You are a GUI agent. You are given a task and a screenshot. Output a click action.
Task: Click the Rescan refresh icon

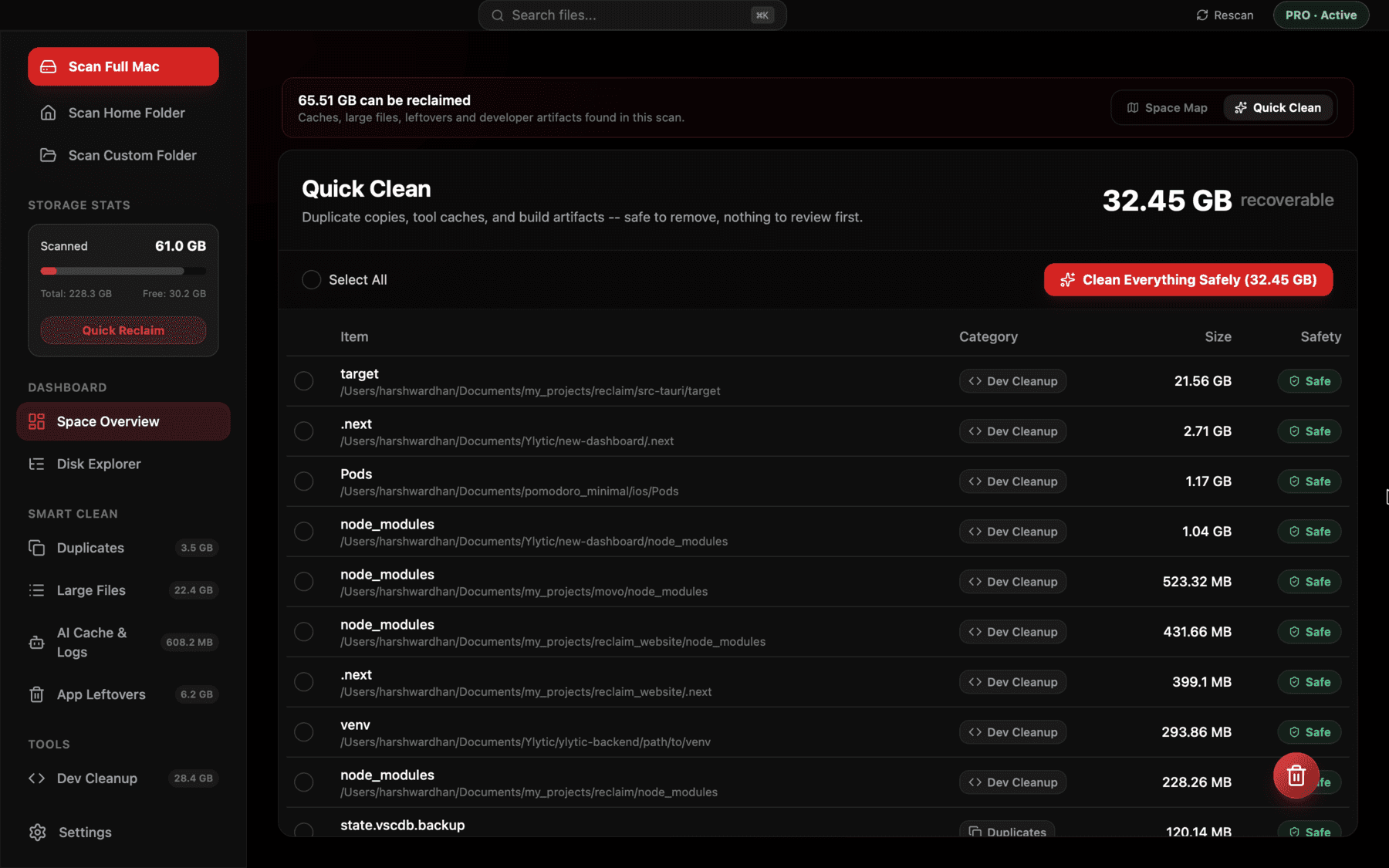1201,15
